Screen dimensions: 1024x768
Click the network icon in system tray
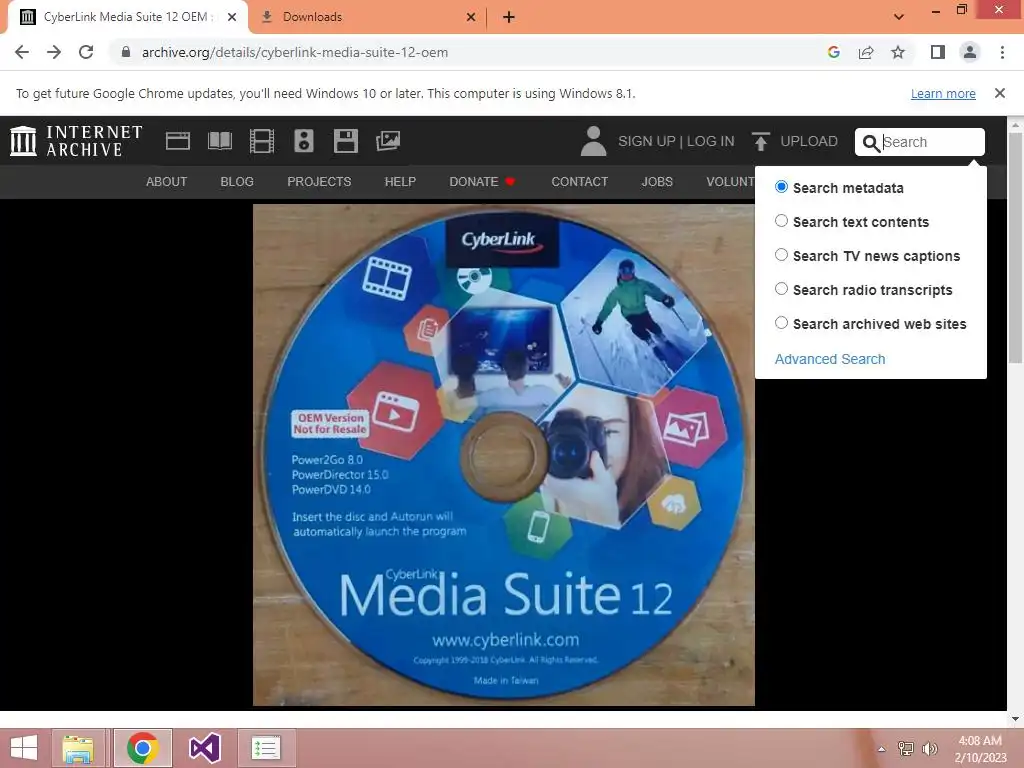tap(905, 749)
